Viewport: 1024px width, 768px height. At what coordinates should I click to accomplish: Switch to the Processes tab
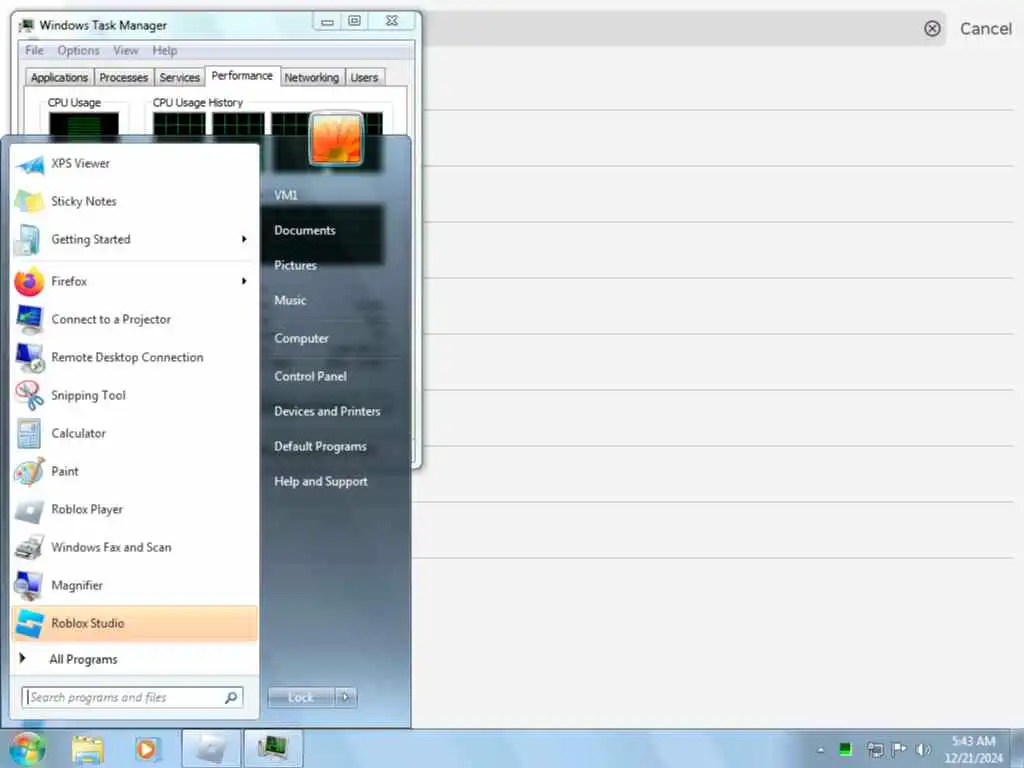[x=123, y=77]
